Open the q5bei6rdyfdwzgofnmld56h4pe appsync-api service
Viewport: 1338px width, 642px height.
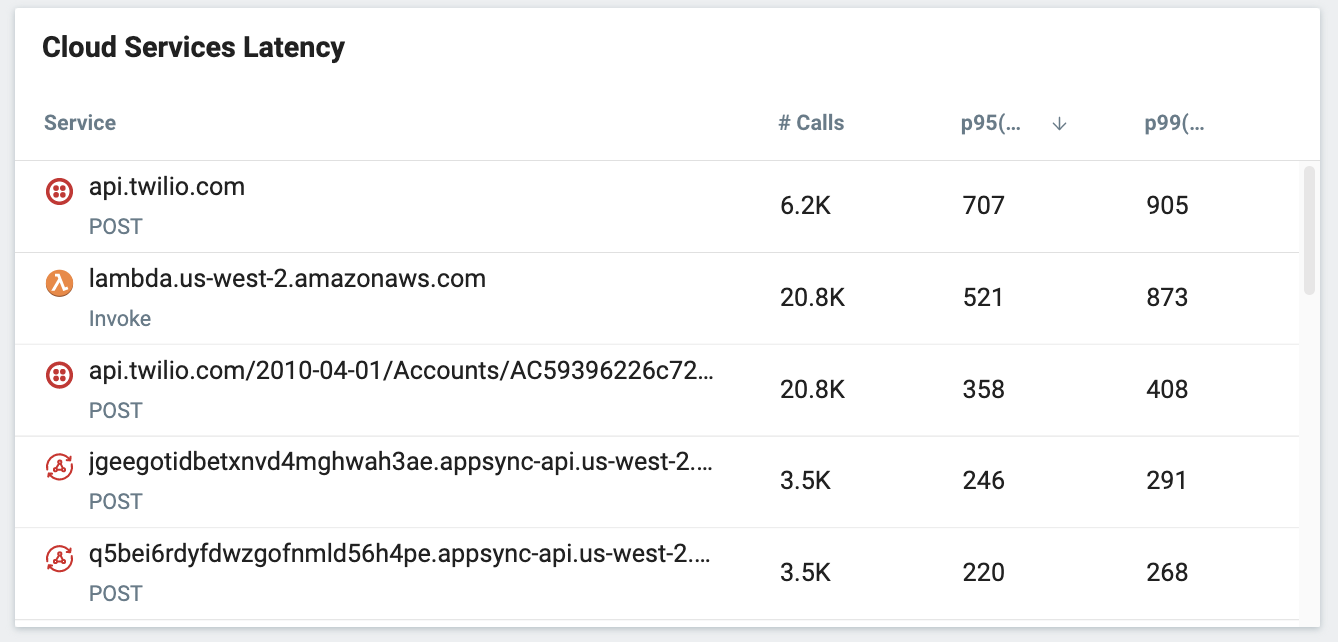tap(401, 554)
